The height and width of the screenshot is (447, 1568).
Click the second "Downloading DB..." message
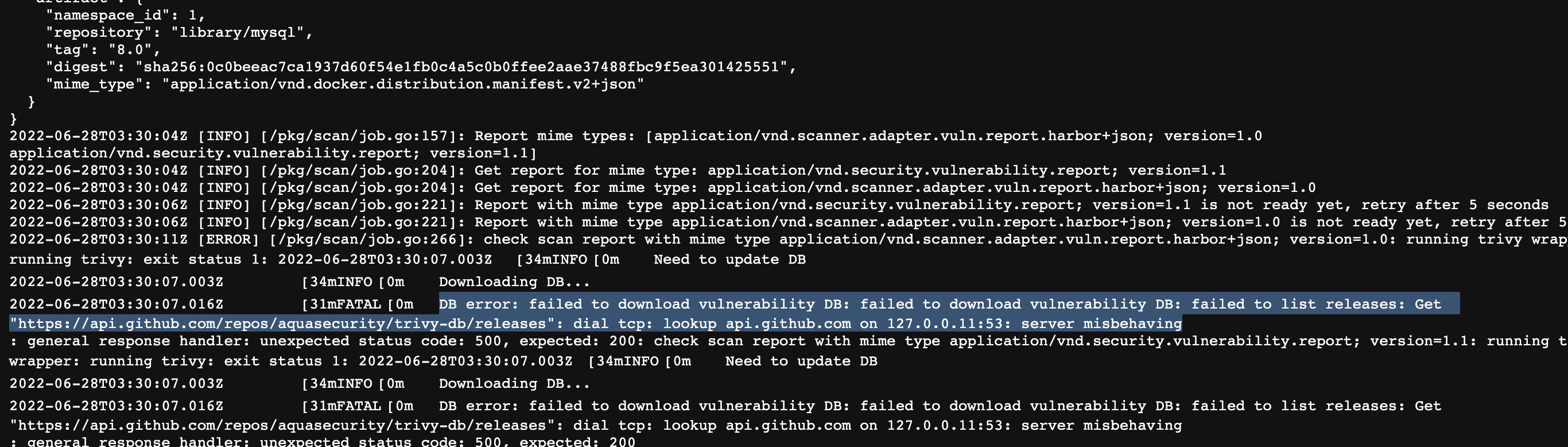pyautogui.click(x=514, y=383)
